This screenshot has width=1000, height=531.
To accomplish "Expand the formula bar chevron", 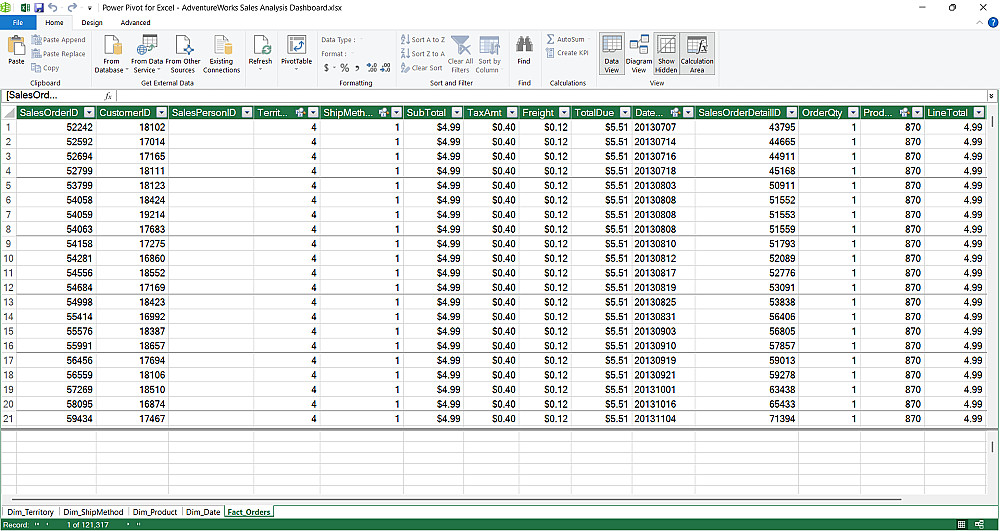I will (992, 96).
